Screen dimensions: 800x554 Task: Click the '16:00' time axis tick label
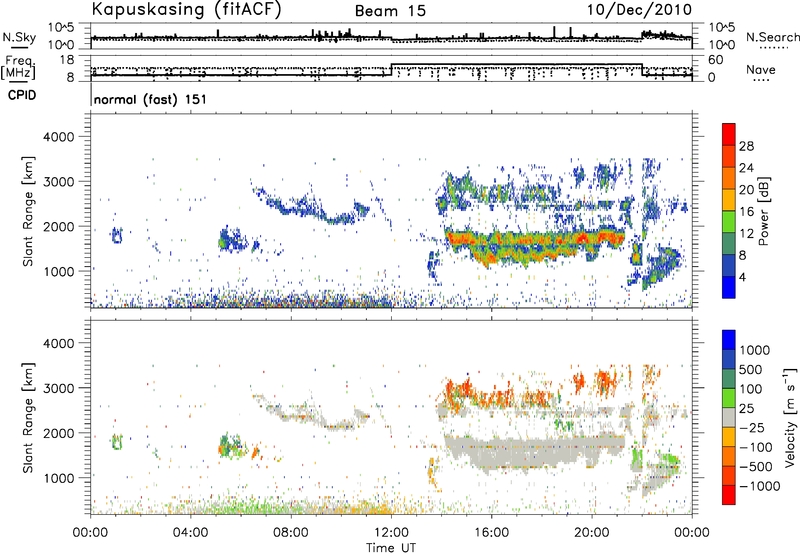[x=491, y=533]
